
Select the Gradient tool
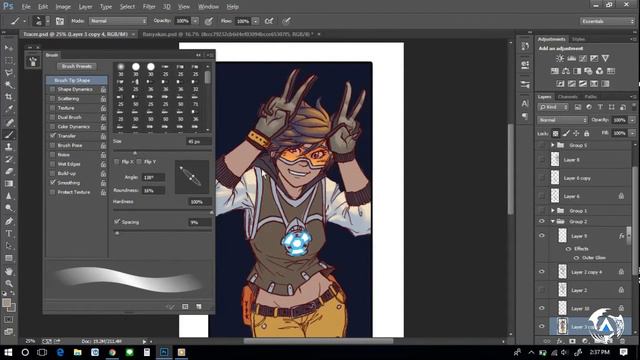9,184
